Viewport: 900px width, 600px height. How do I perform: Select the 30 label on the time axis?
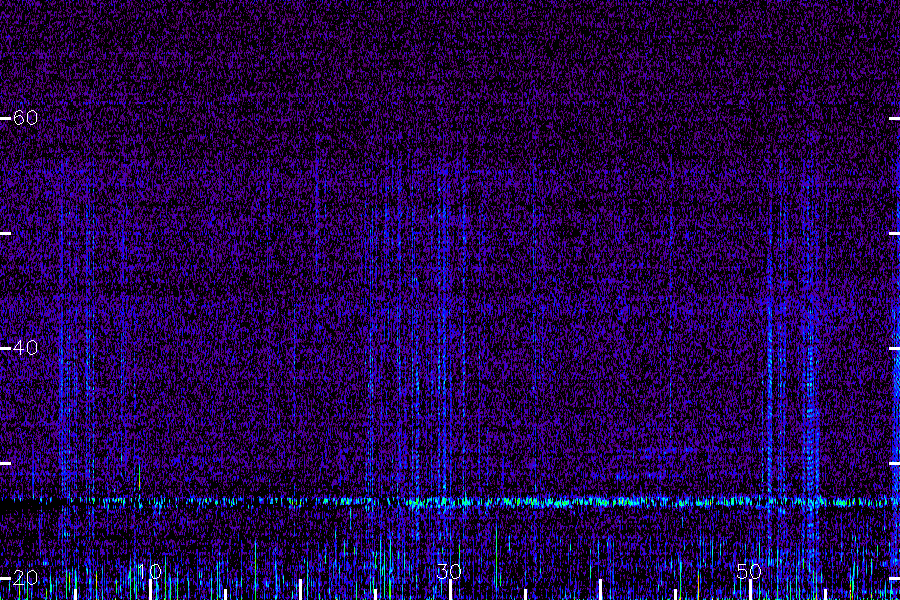449,571
